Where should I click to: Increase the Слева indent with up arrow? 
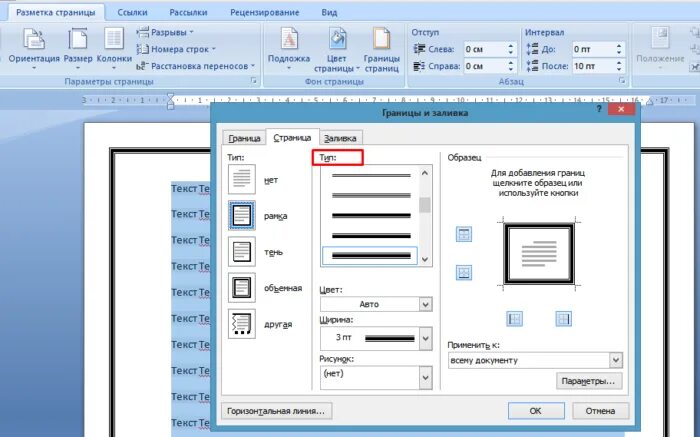pos(511,46)
